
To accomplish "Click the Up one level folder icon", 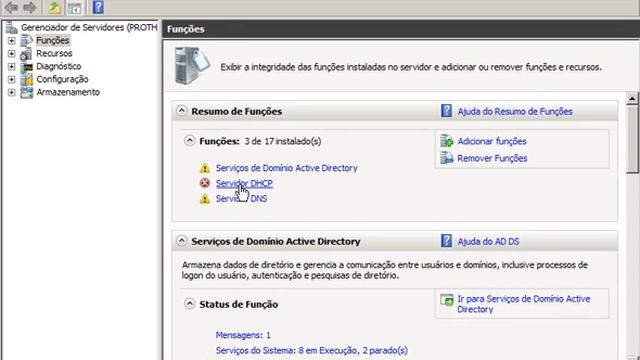I will [55, 7].
